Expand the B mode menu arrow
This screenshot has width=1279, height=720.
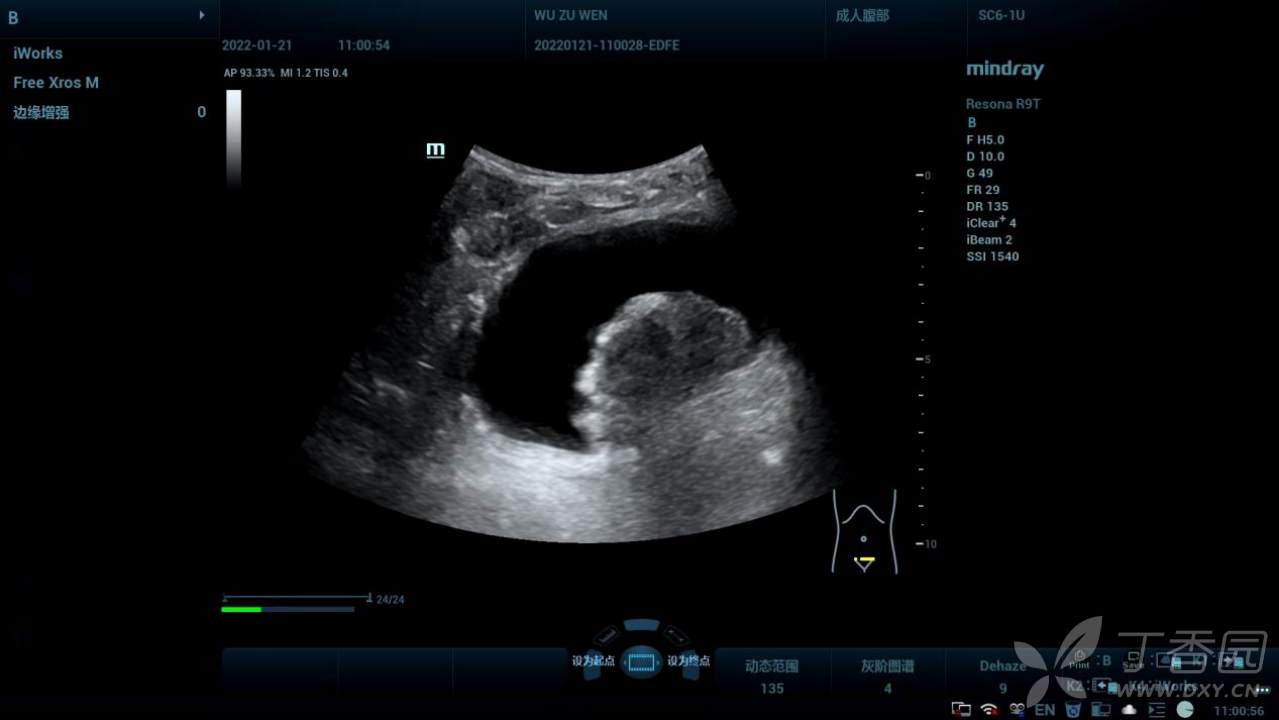(202, 16)
